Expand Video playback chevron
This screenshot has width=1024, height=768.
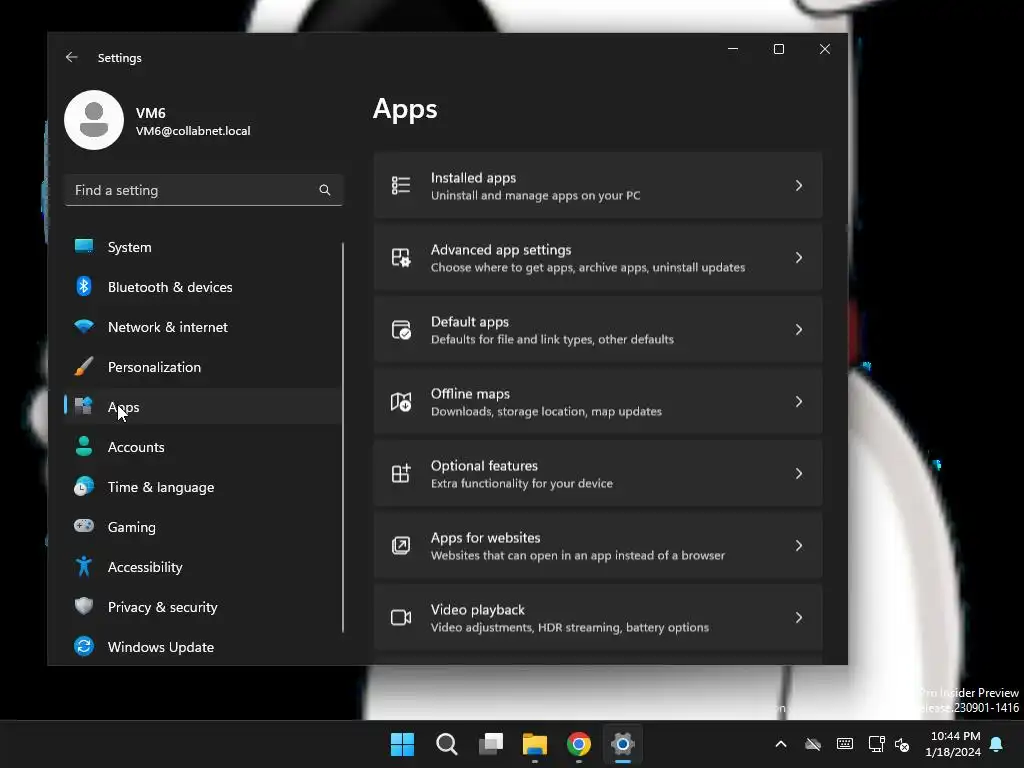pyautogui.click(x=799, y=617)
